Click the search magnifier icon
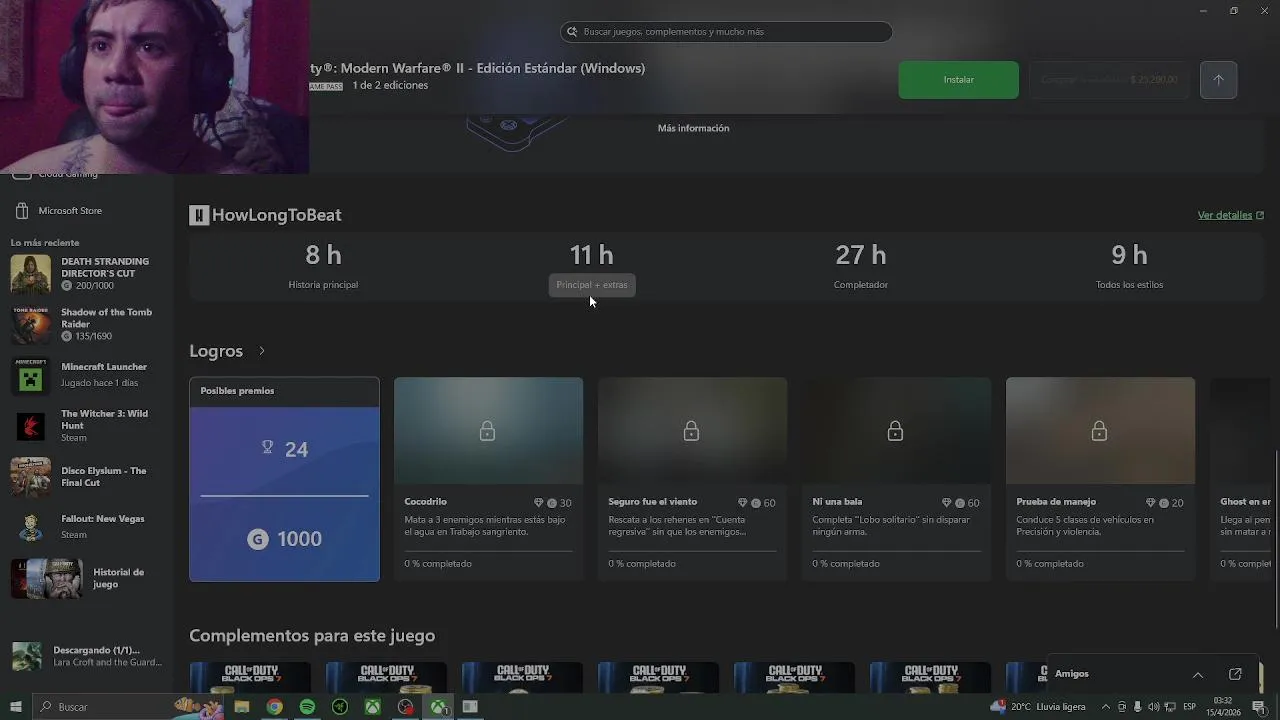The height and width of the screenshot is (720, 1280). click(x=572, y=32)
